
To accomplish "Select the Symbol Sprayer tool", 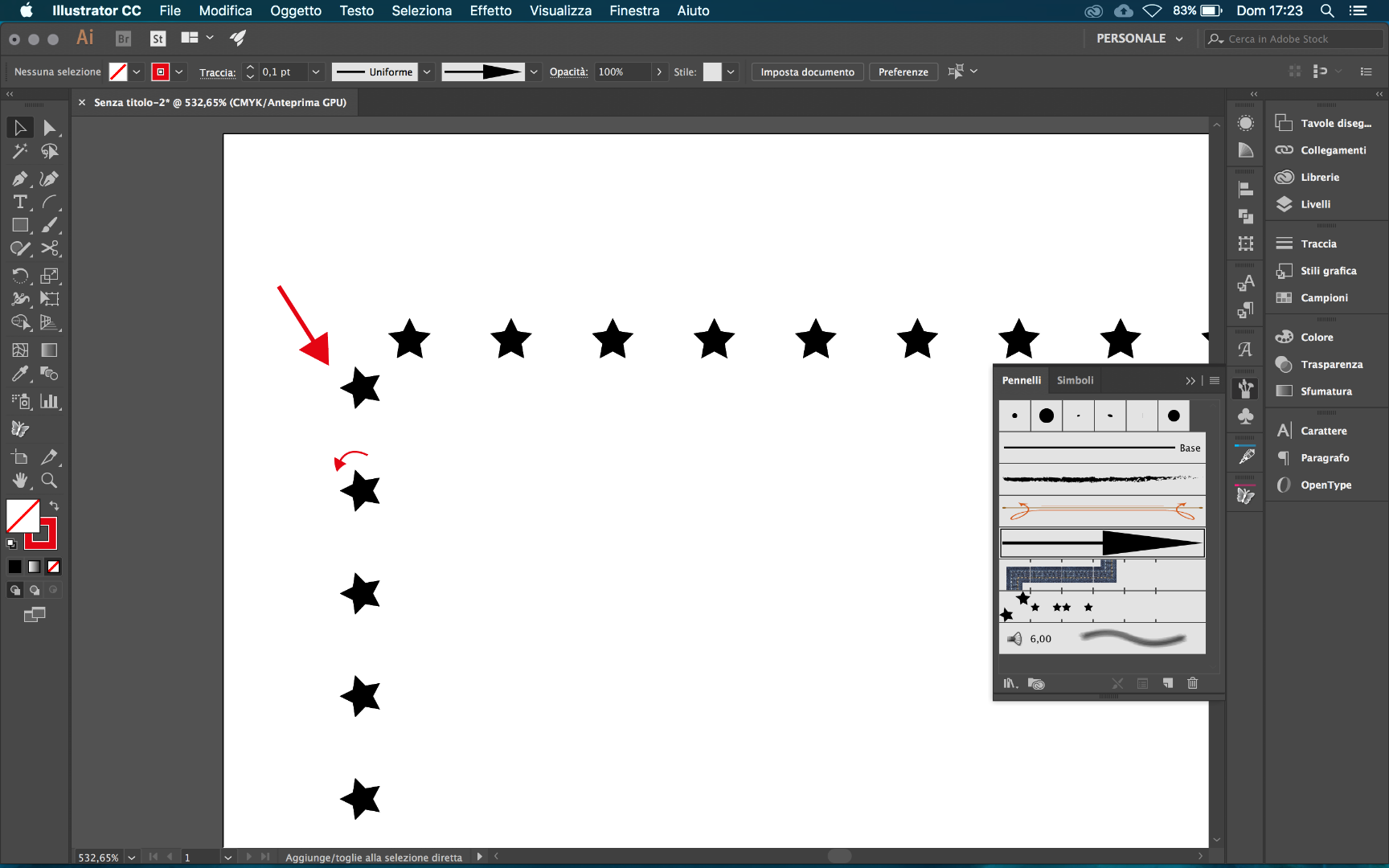I will click(x=20, y=400).
